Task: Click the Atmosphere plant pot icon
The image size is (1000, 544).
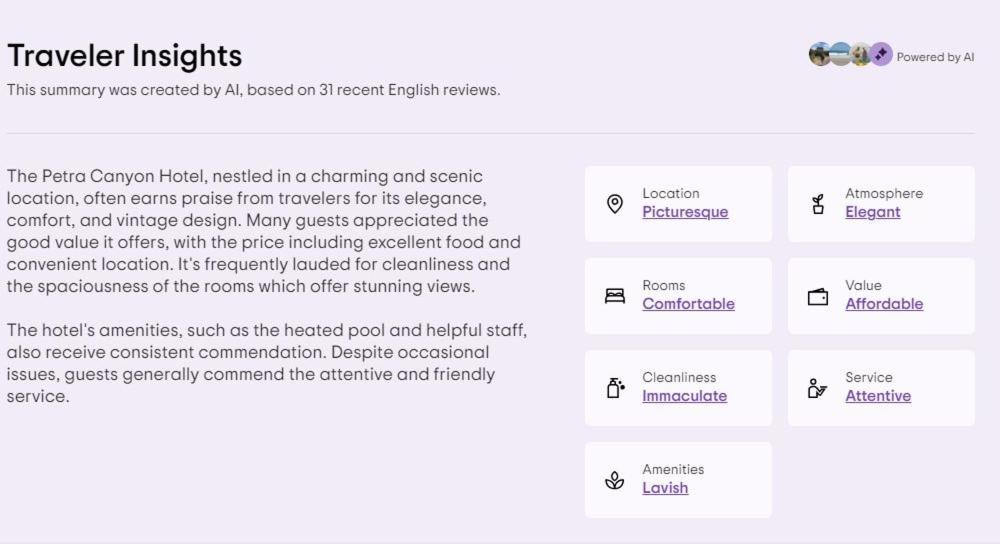Action: point(818,204)
